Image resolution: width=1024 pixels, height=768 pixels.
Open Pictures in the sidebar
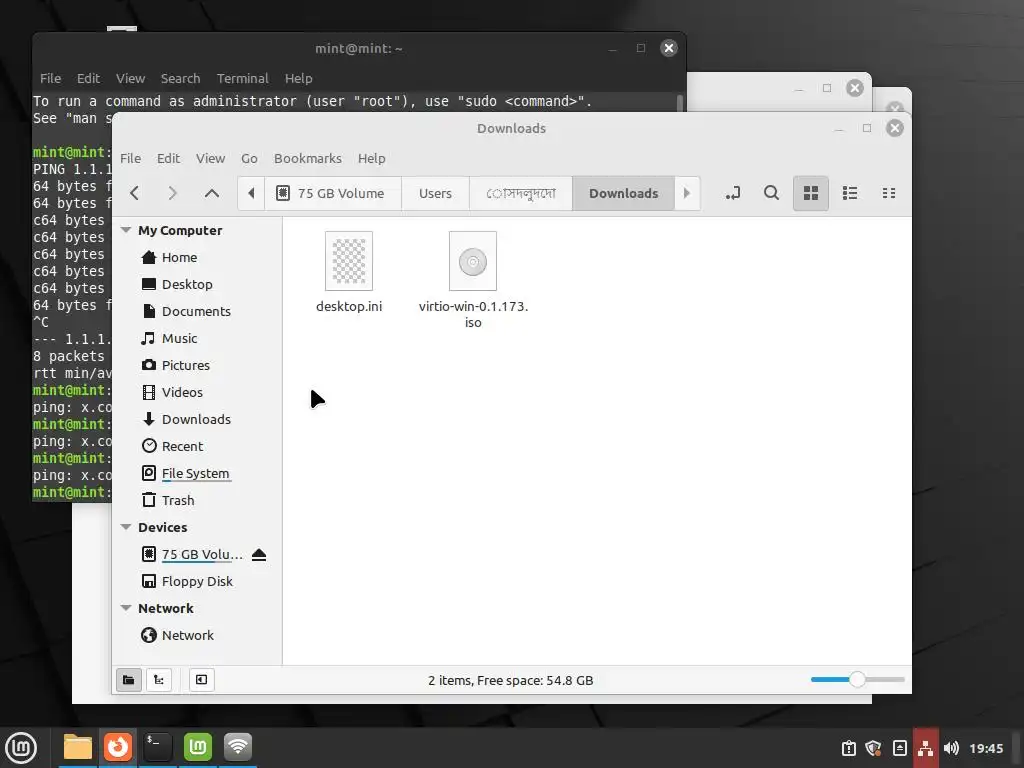(x=185, y=365)
